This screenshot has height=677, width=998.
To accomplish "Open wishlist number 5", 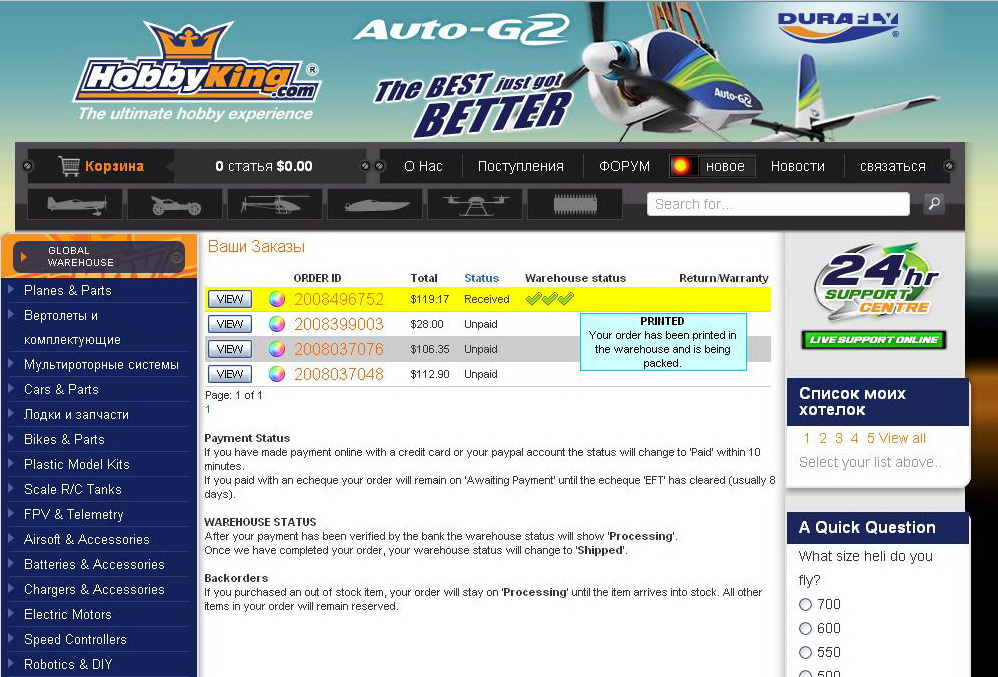I will point(871,438).
